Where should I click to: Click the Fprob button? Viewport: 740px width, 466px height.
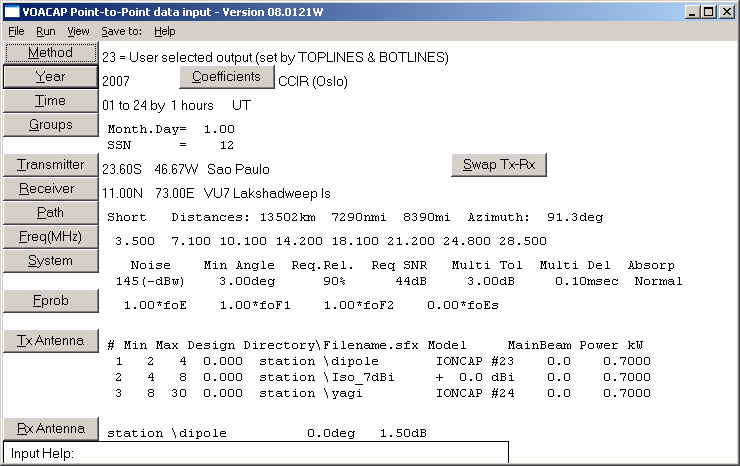[x=50, y=301]
